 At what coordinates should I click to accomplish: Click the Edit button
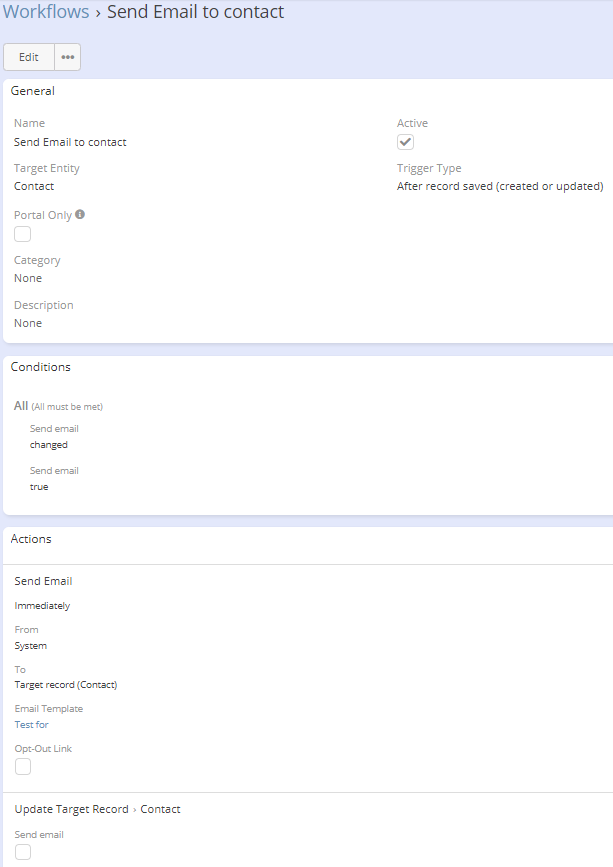[x=29, y=57]
